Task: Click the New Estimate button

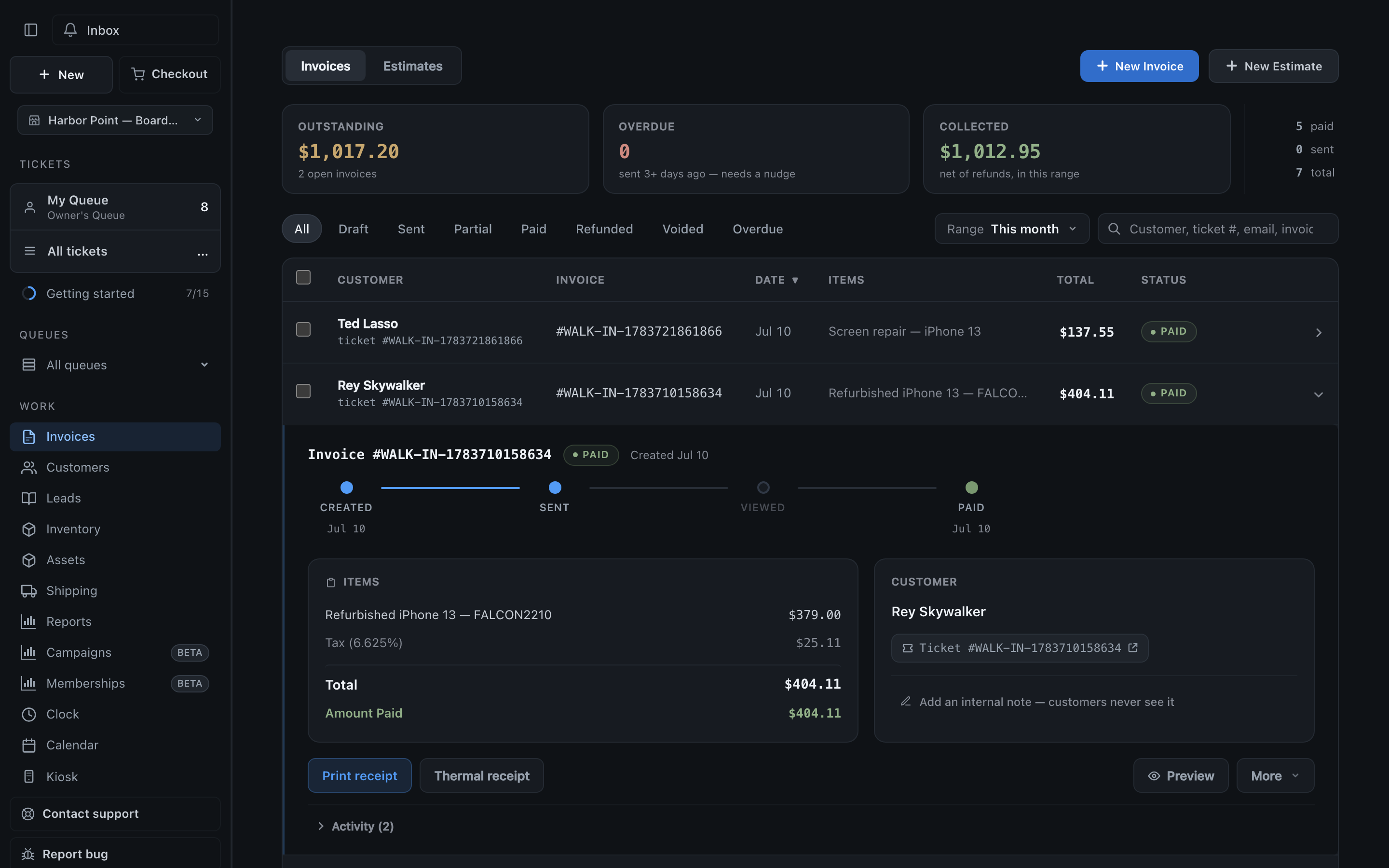Action: pyautogui.click(x=1274, y=66)
